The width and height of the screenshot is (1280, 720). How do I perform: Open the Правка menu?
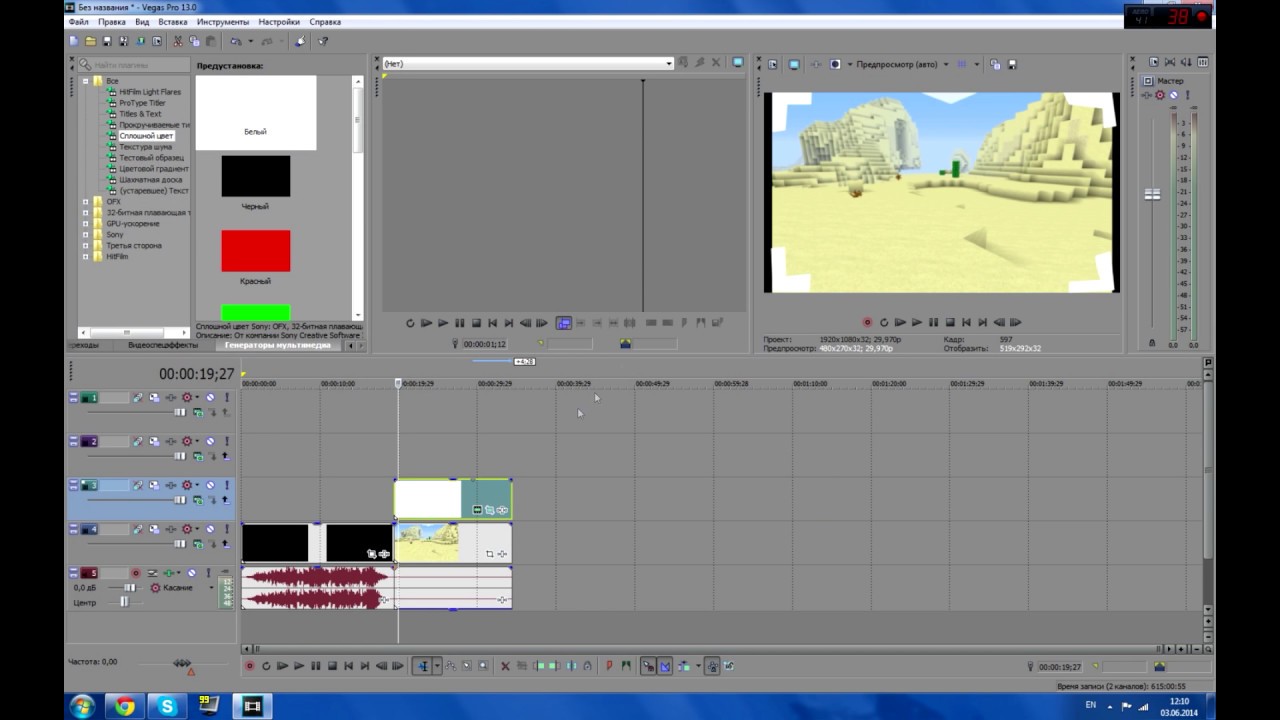click(112, 22)
